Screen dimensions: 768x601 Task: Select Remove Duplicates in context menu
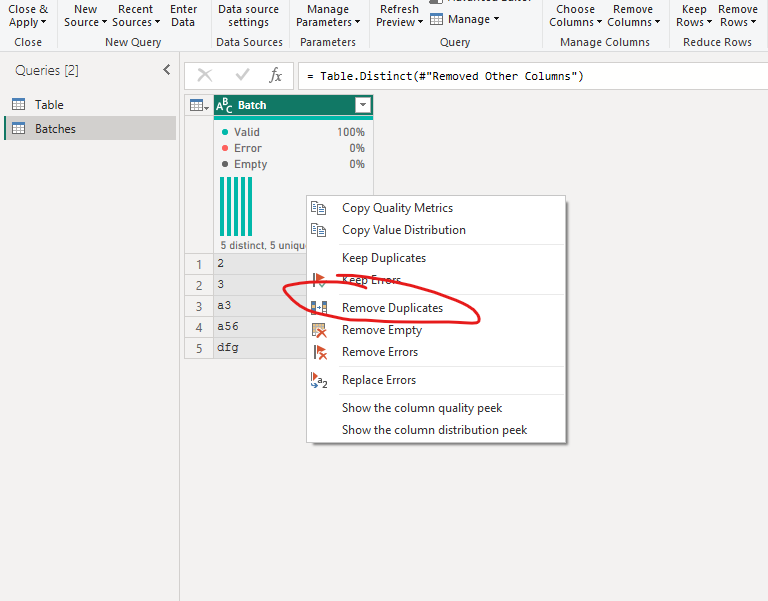(x=392, y=308)
